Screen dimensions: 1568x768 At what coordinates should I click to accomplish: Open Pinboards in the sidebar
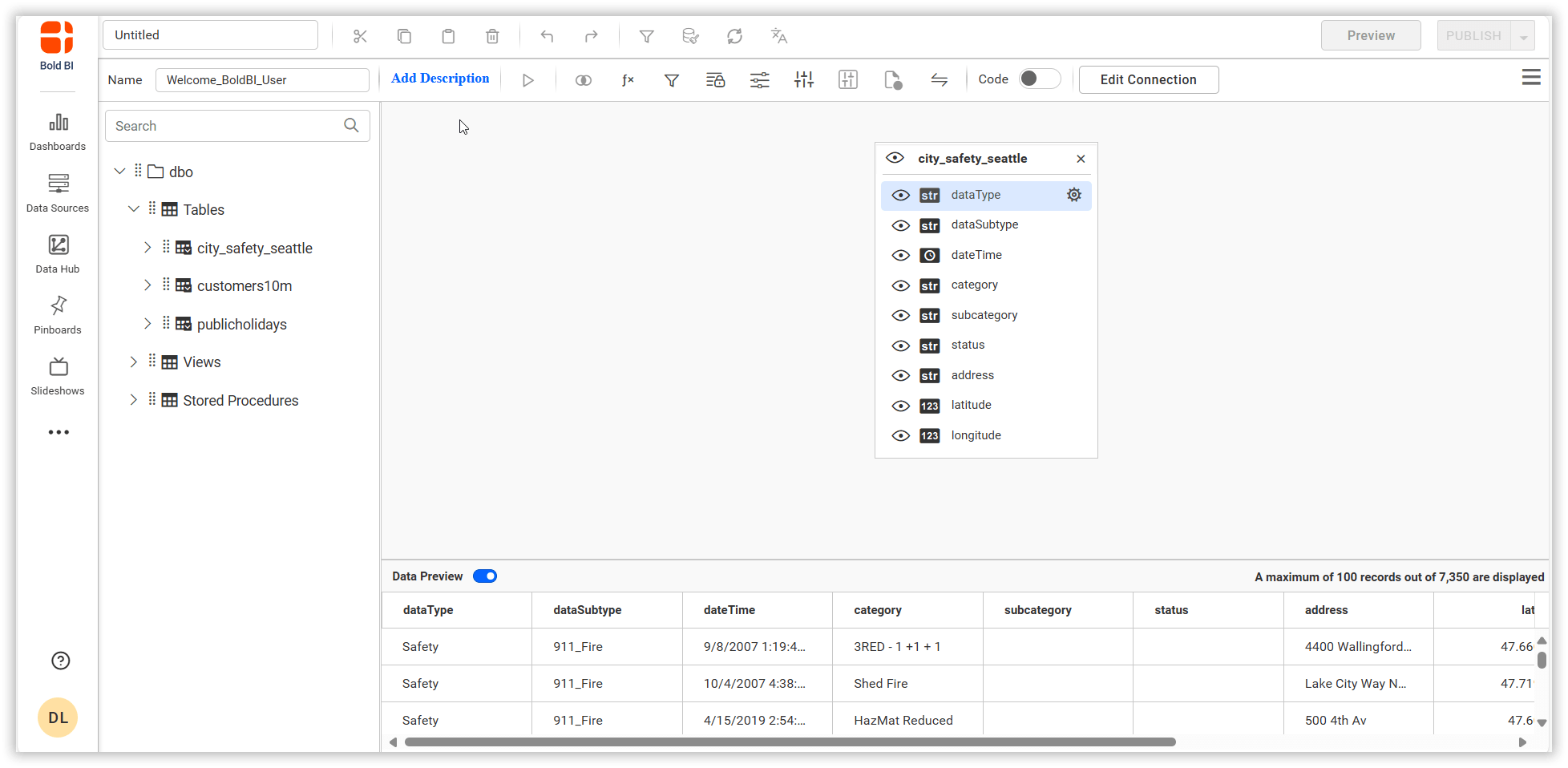pyautogui.click(x=58, y=315)
